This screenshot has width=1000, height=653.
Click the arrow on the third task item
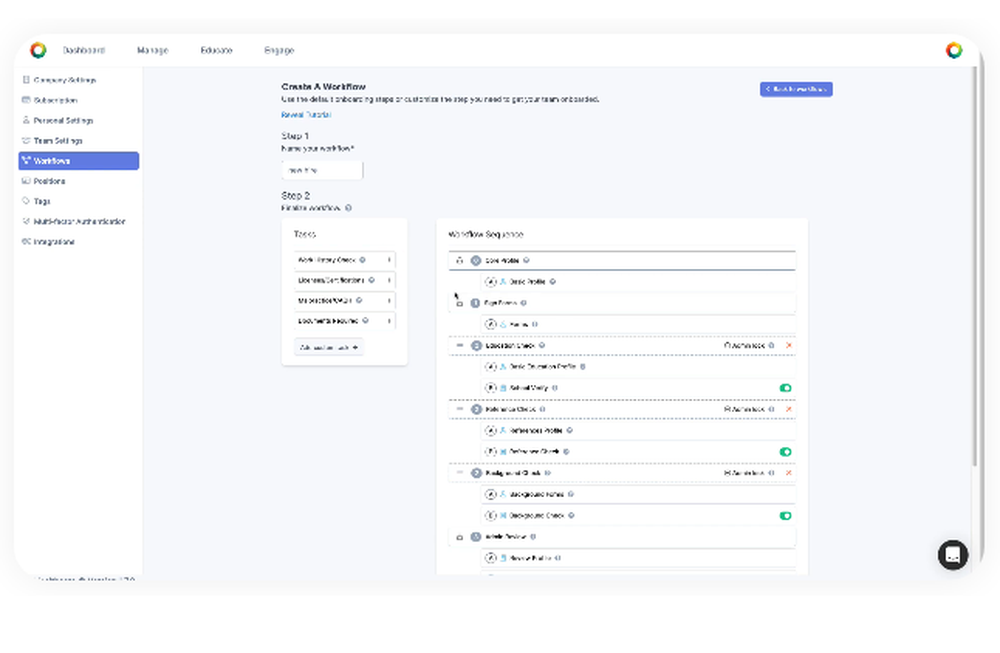pyautogui.click(x=389, y=300)
